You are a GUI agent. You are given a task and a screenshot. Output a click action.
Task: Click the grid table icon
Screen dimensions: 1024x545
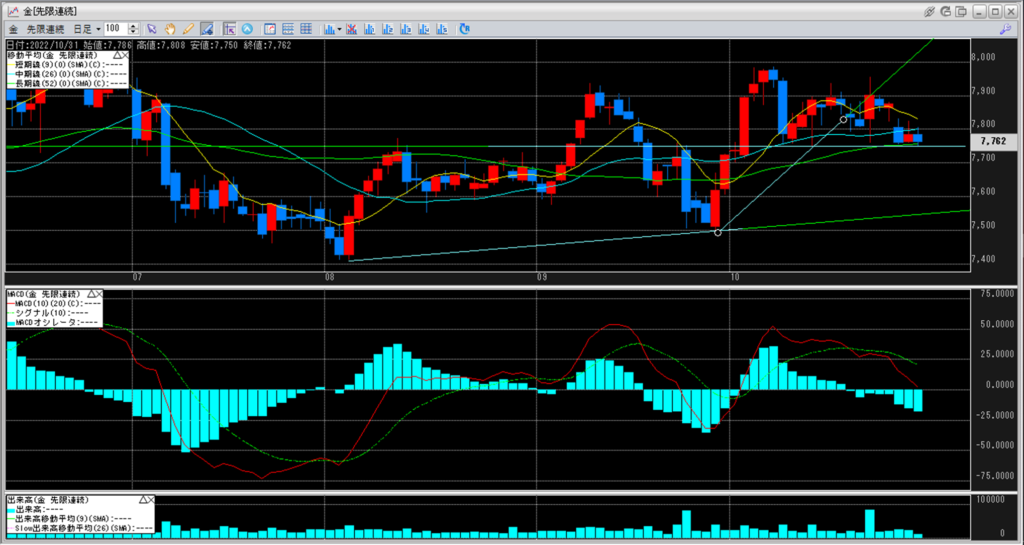tap(306, 29)
